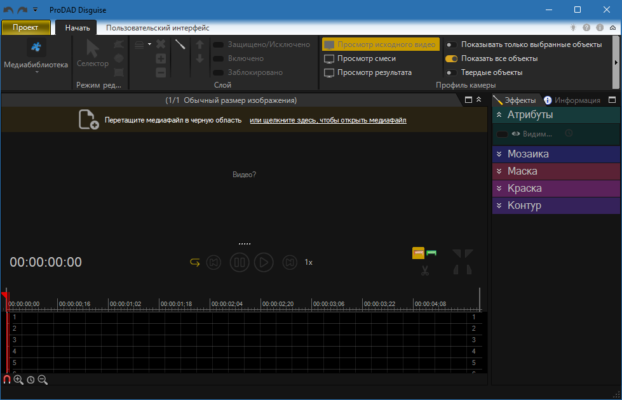The width and height of the screenshot is (622, 400).
Task: Click the rectangle shape edit tool
Action: (x=119, y=72)
